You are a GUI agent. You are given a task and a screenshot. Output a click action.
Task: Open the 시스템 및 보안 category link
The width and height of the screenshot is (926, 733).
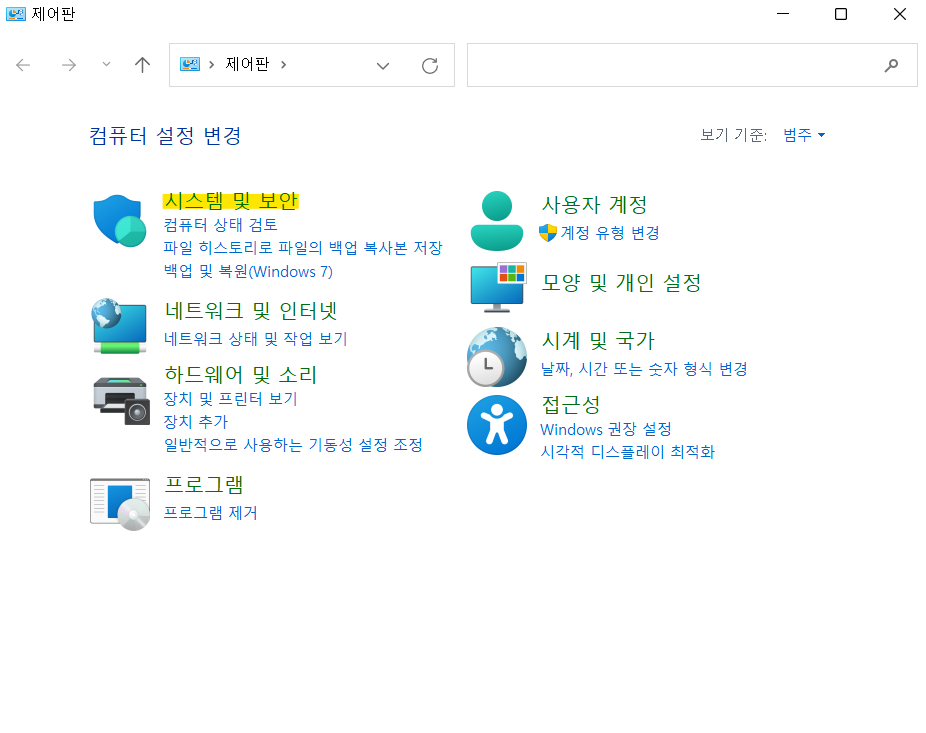231,201
